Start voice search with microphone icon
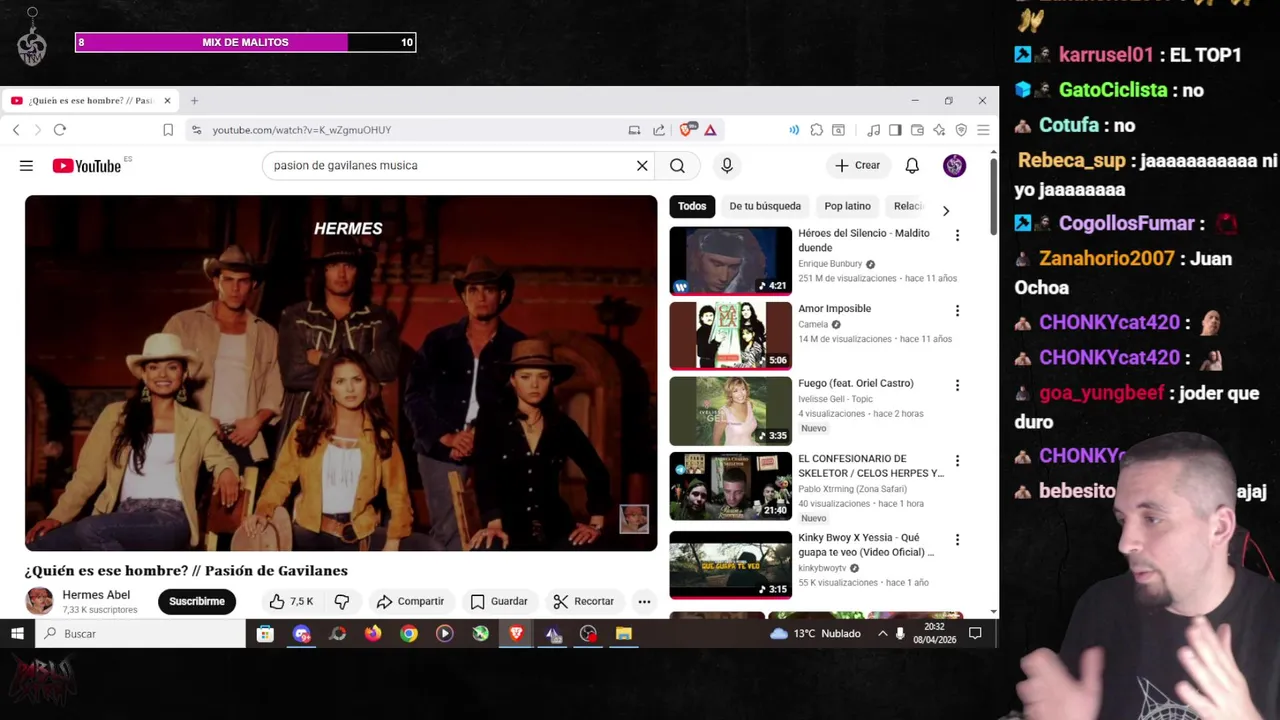 (x=727, y=166)
